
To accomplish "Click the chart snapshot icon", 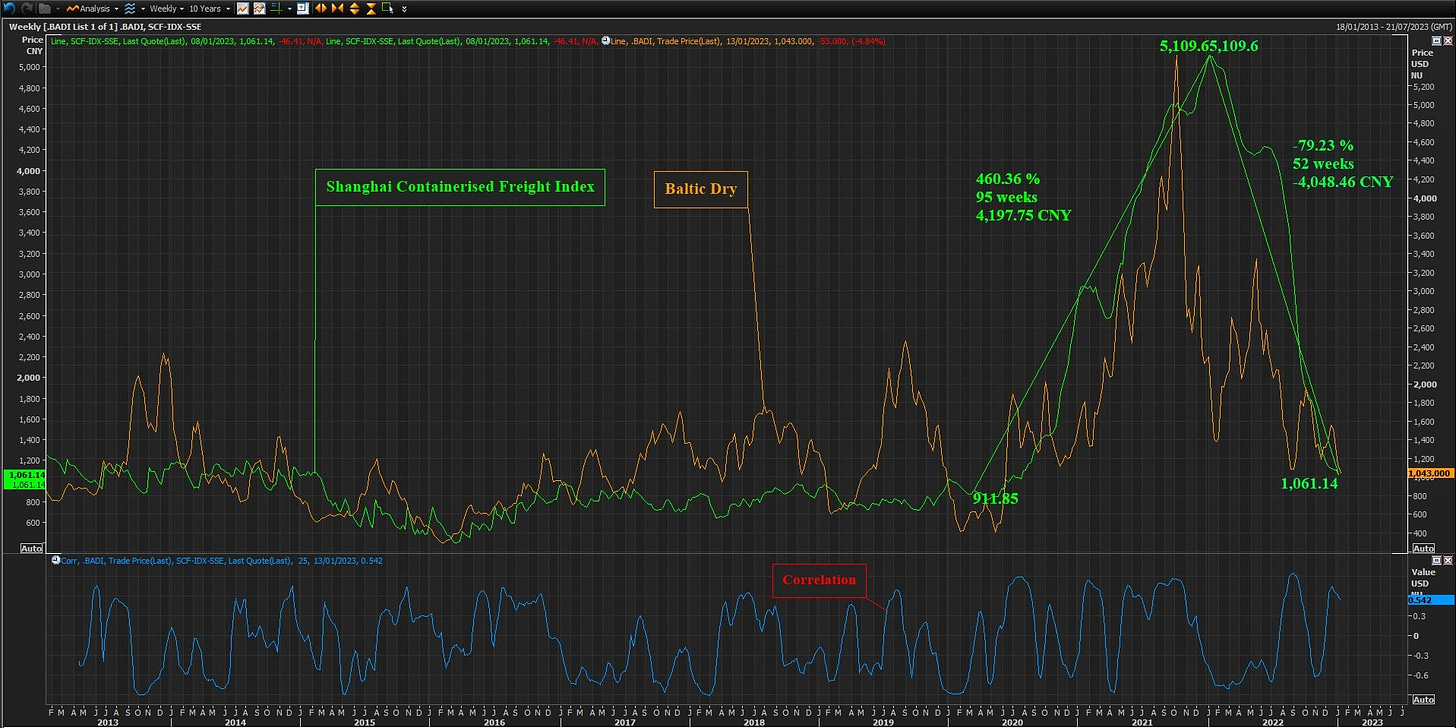I will 302,8.
